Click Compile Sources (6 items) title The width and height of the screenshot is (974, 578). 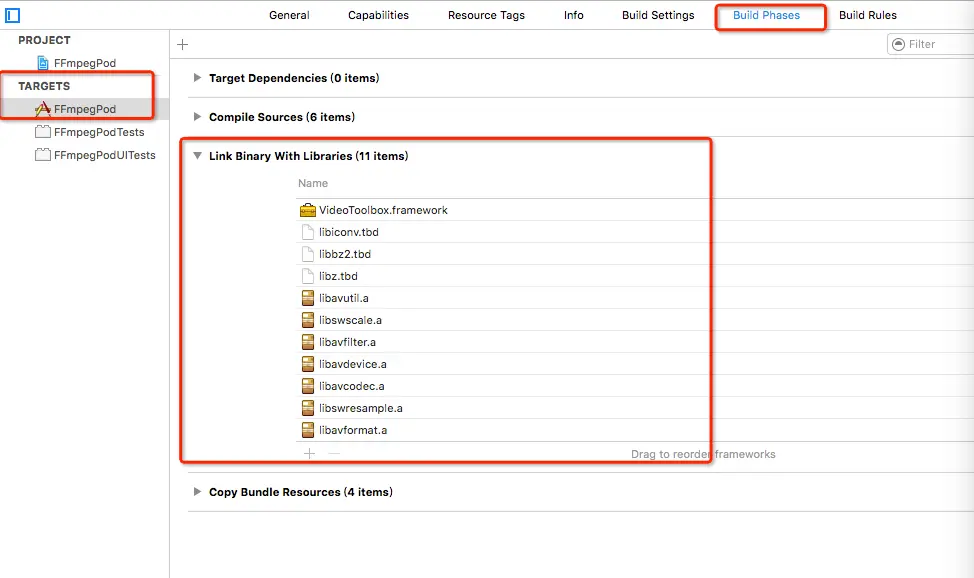[281, 117]
